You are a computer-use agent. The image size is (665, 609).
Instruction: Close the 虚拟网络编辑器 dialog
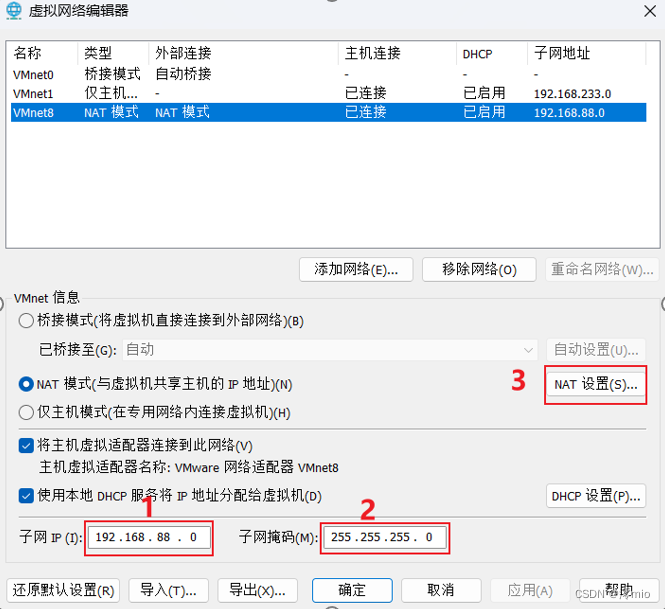[x=650, y=11]
